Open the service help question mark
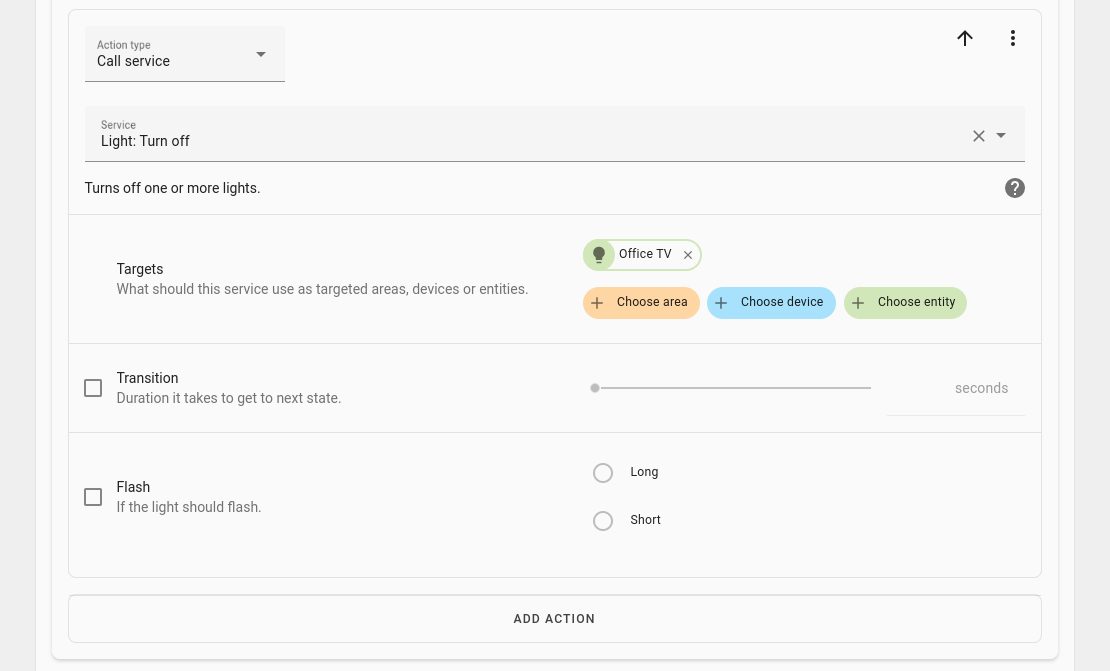1110x671 pixels. [x=1014, y=188]
